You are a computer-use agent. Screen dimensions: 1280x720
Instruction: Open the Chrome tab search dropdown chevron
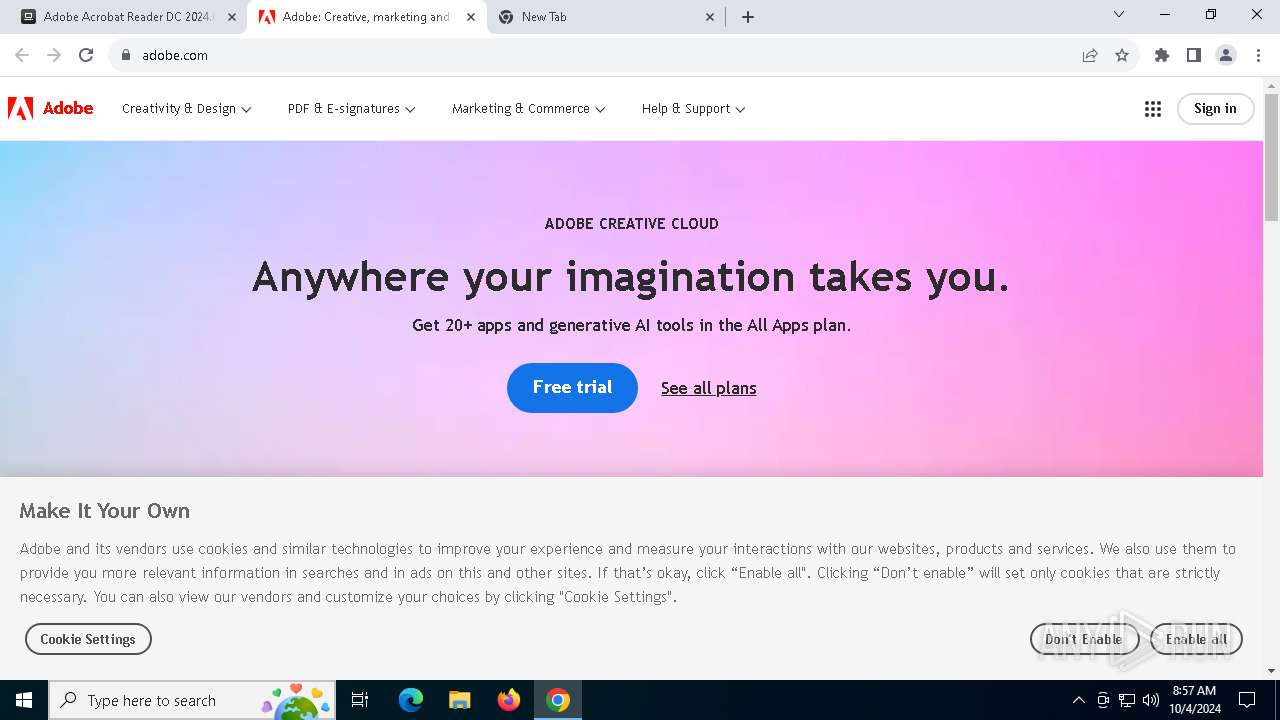1119,14
